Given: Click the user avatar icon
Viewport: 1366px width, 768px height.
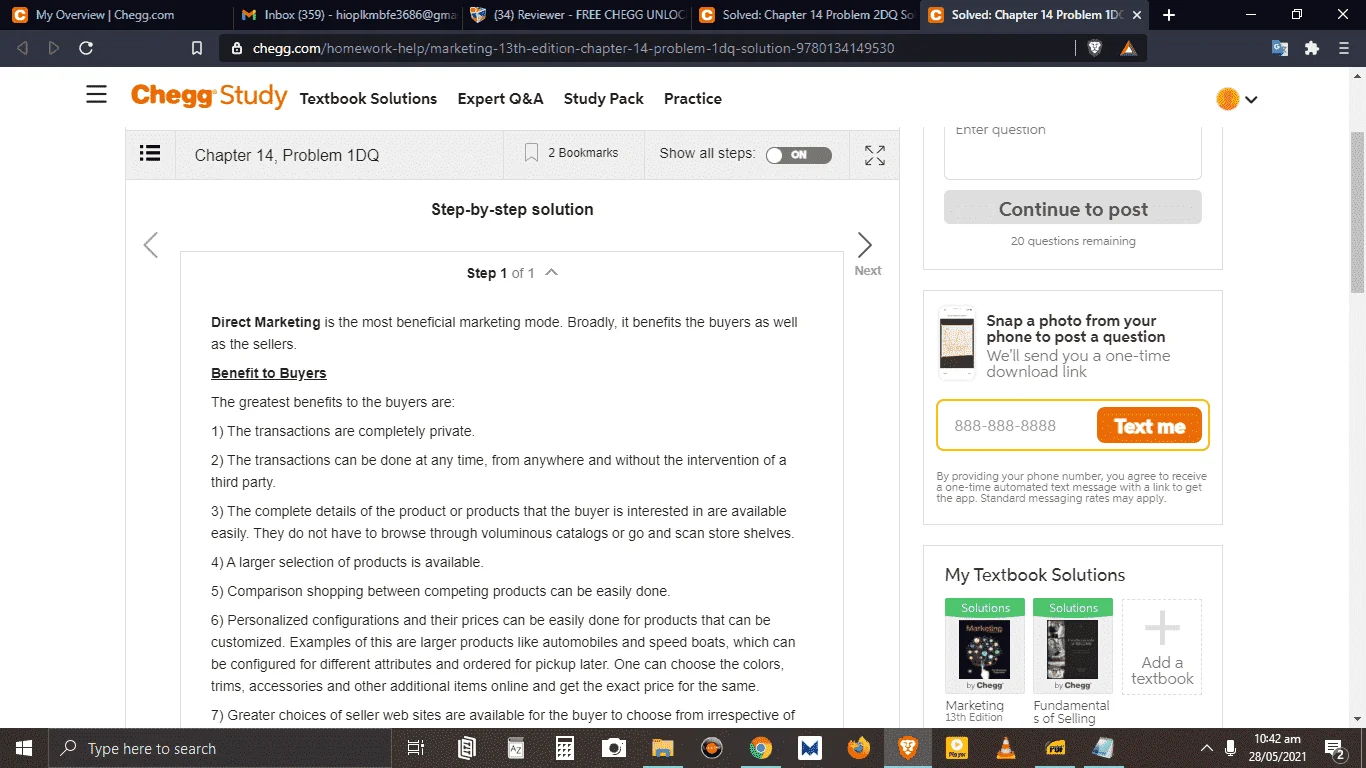Looking at the screenshot, I should [1228, 99].
